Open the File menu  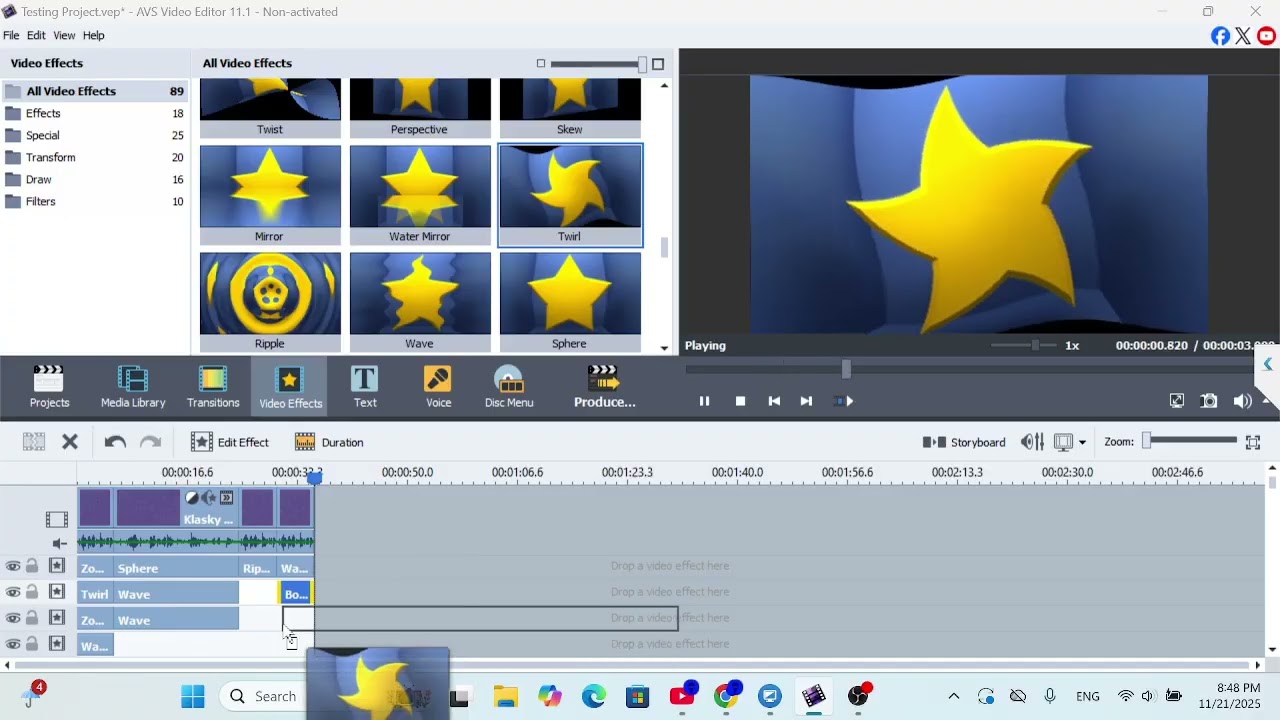tap(11, 35)
